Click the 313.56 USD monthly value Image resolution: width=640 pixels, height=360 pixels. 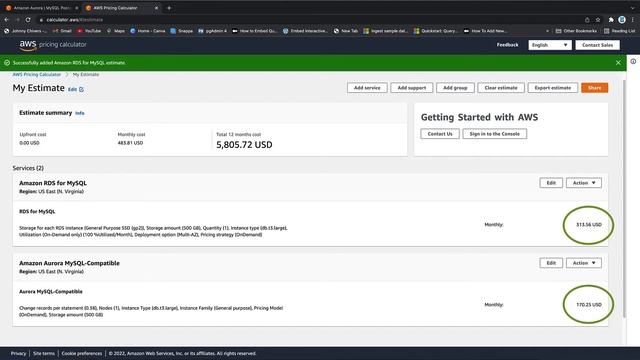[589, 225]
